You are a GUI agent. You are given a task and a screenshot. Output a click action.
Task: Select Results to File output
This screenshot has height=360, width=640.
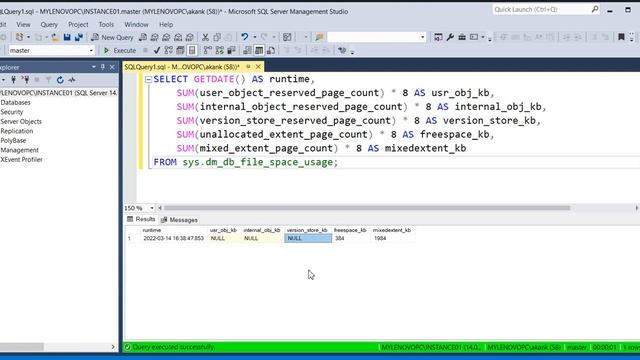click(271, 50)
